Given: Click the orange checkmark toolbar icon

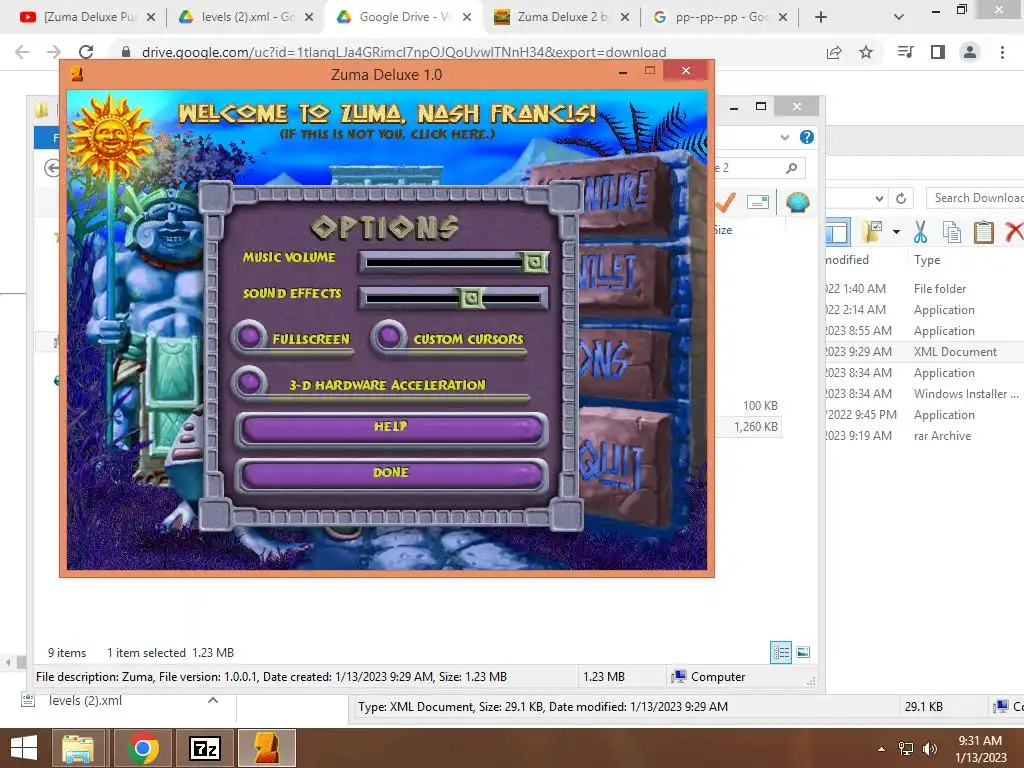Looking at the screenshot, I should tap(725, 202).
